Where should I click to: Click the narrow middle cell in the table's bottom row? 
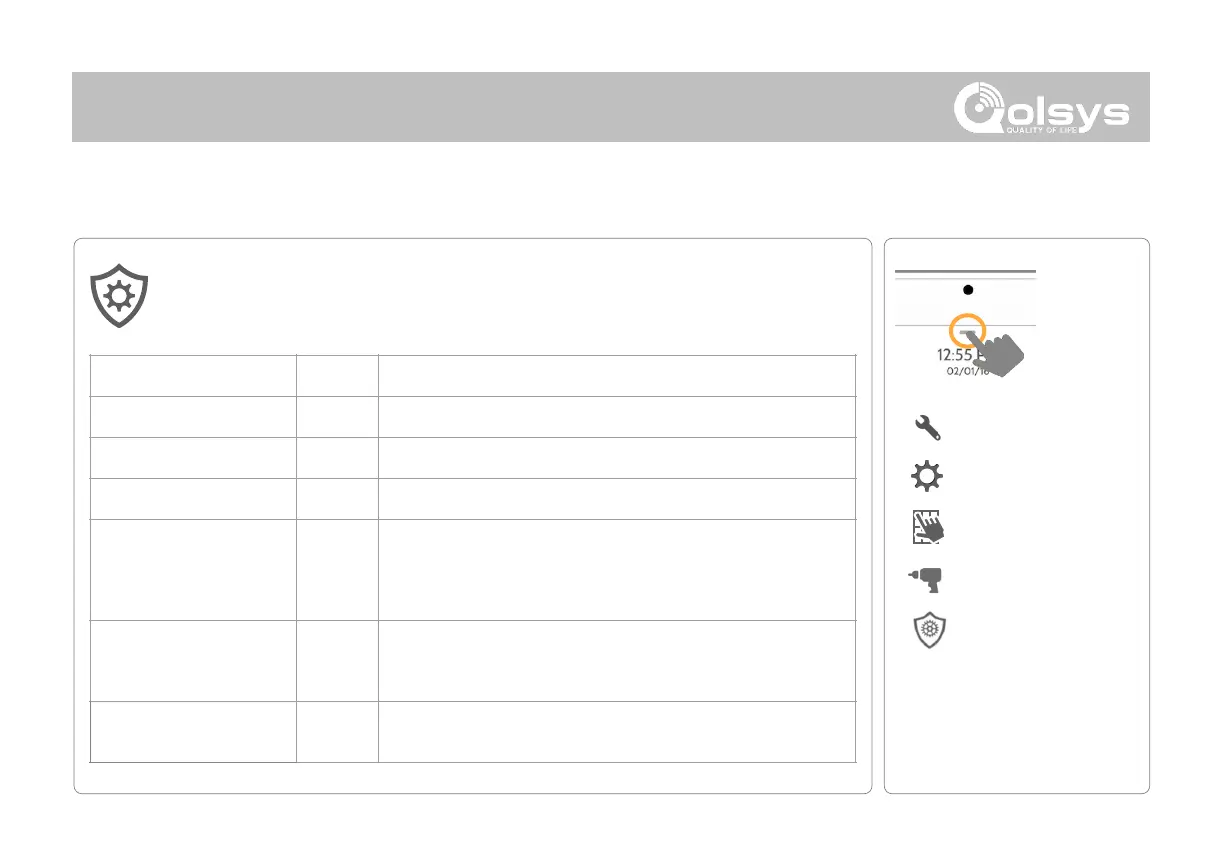click(337, 732)
